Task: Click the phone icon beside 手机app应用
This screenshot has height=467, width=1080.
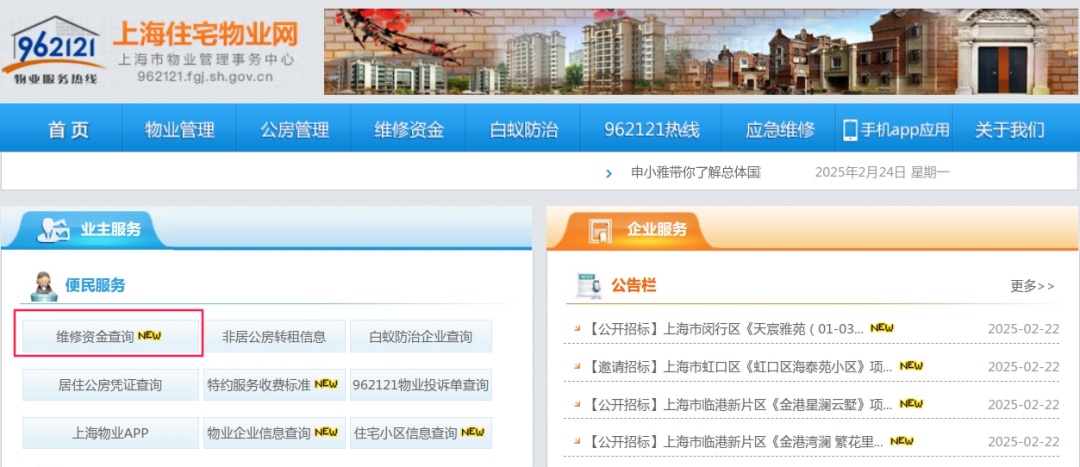Action: coord(850,129)
